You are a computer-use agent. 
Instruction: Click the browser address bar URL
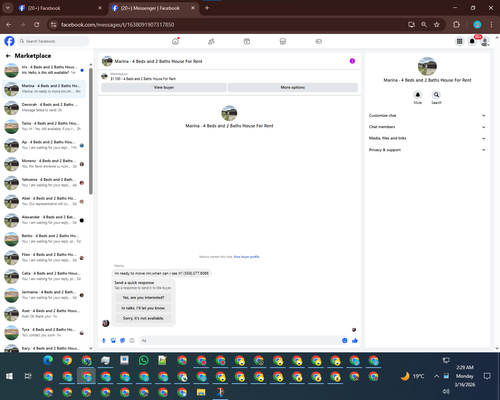click(x=117, y=25)
